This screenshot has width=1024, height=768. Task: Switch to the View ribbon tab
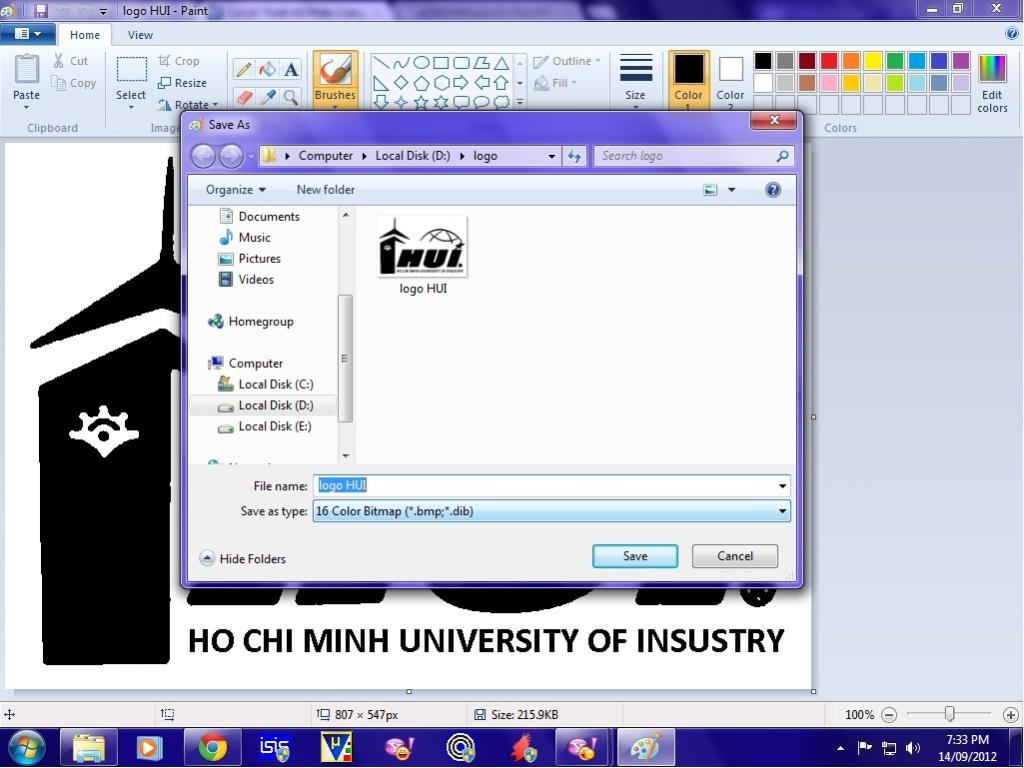pyautogui.click(x=140, y=35)
